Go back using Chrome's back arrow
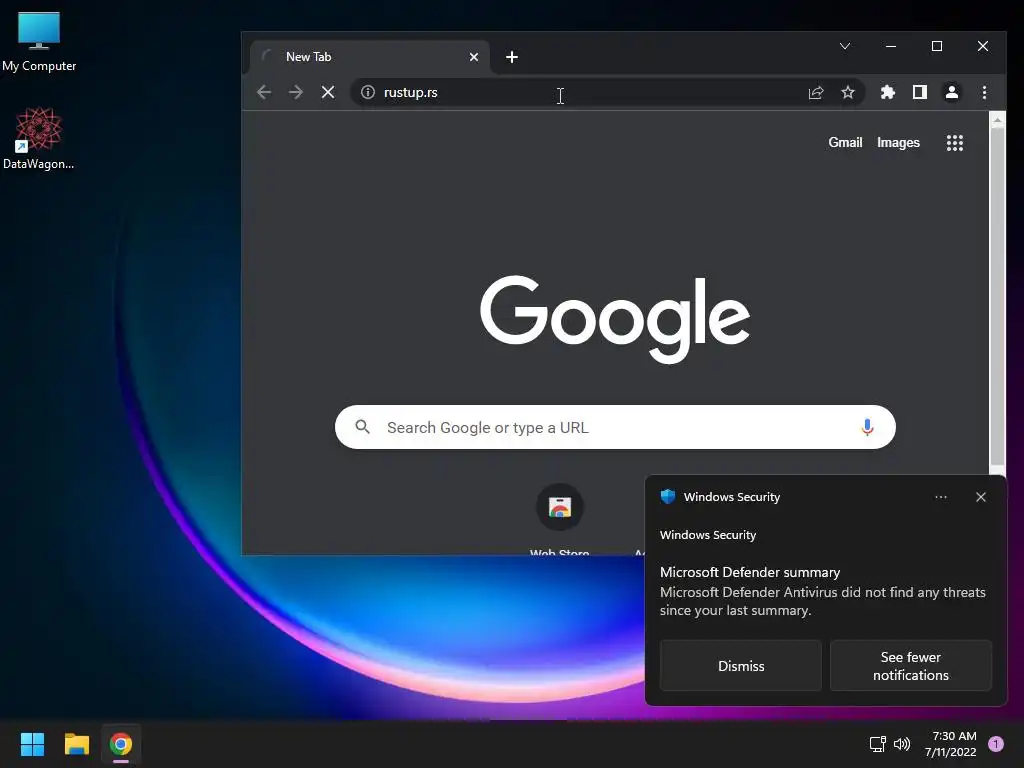Image resolution: width=1024 pixels, height=768 pixels. point(264,92)
